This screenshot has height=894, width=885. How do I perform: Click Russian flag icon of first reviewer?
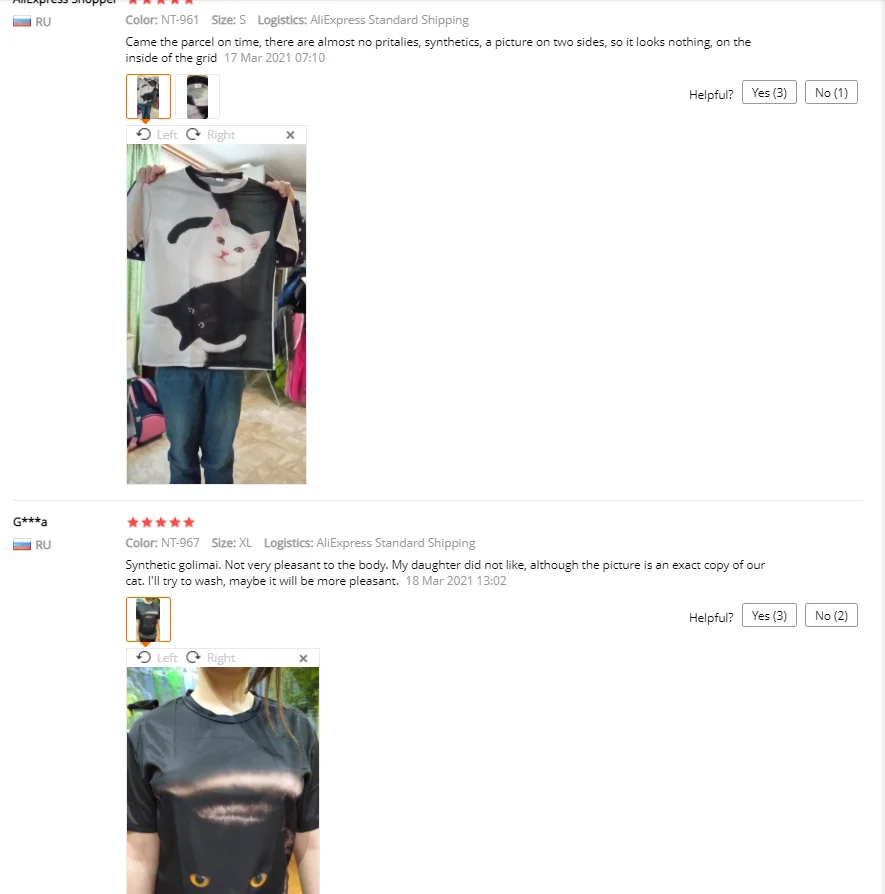point(22,22)
